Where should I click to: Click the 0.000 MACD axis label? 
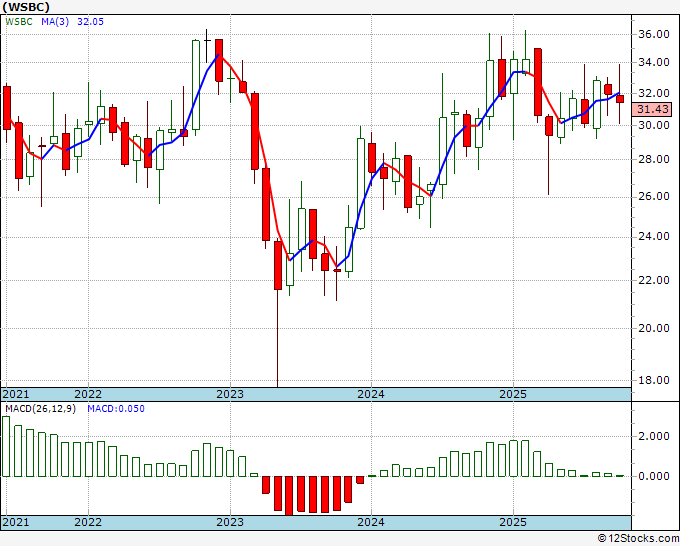[654, 476]
